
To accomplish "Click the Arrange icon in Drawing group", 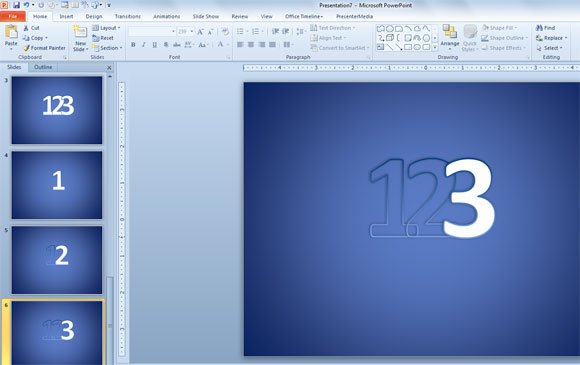I will tap(450, 32).
